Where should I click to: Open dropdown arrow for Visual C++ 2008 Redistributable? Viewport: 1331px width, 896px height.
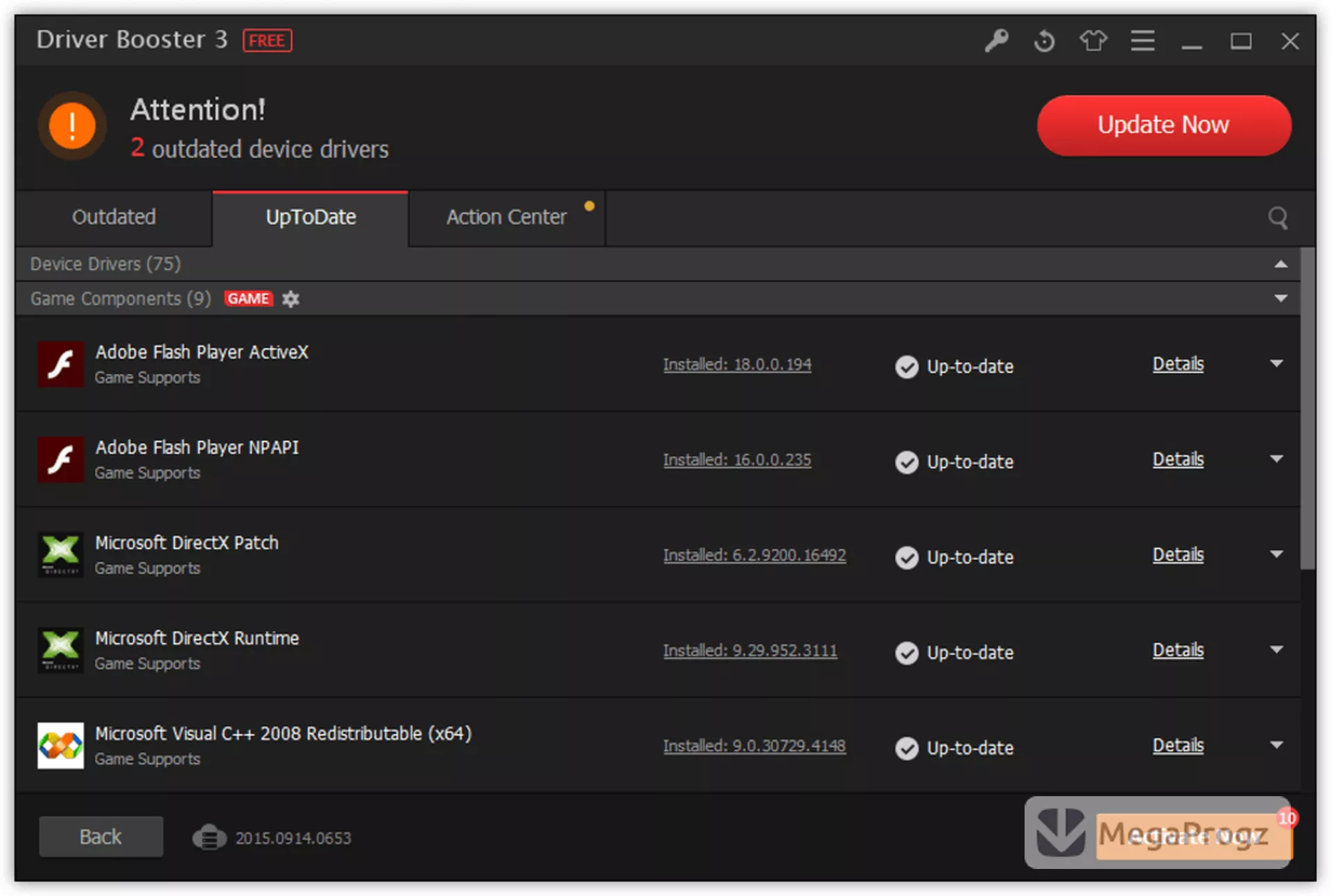[1276, 745]
